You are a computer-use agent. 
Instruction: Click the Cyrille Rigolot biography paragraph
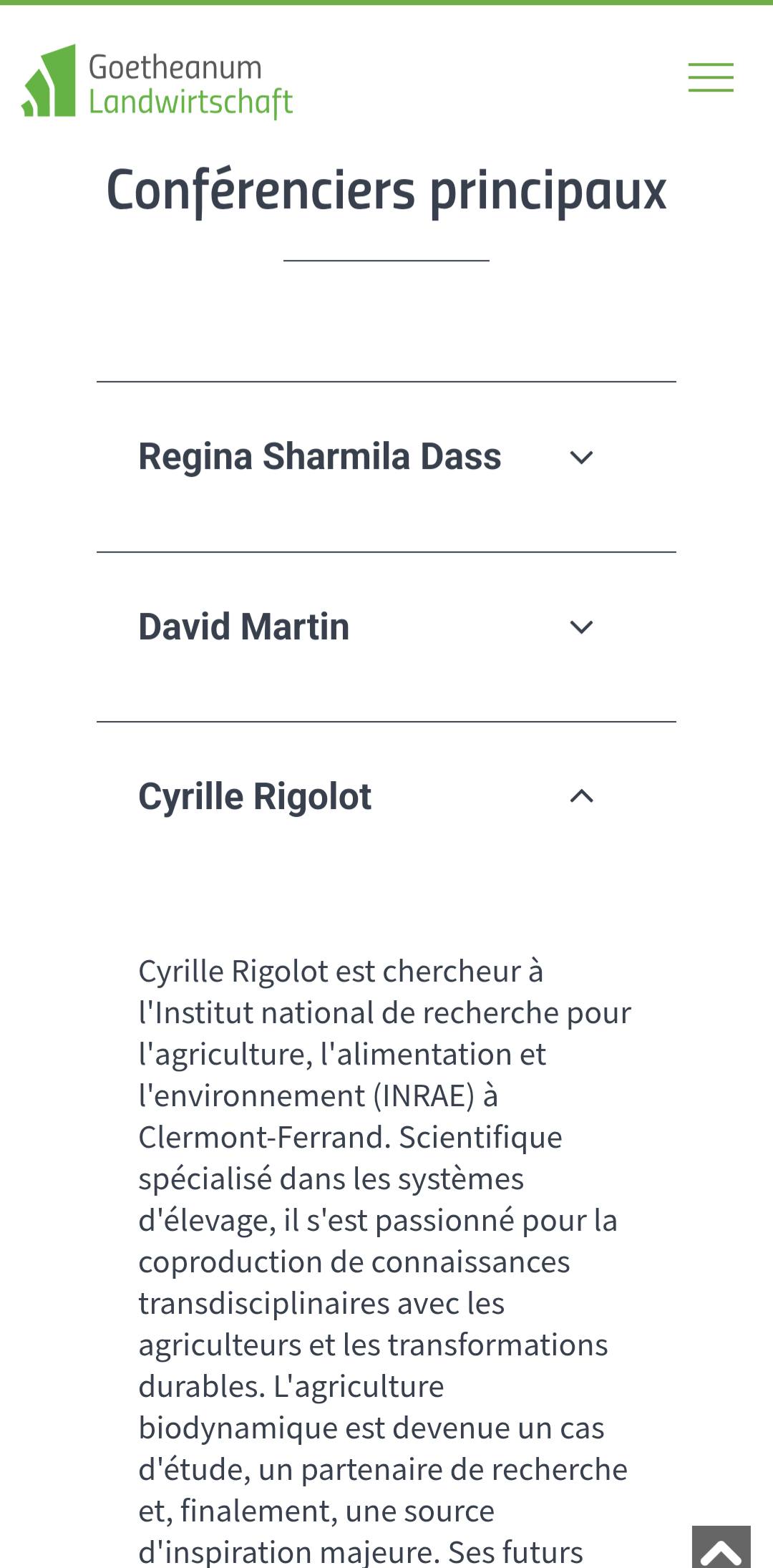point(385,1262)
